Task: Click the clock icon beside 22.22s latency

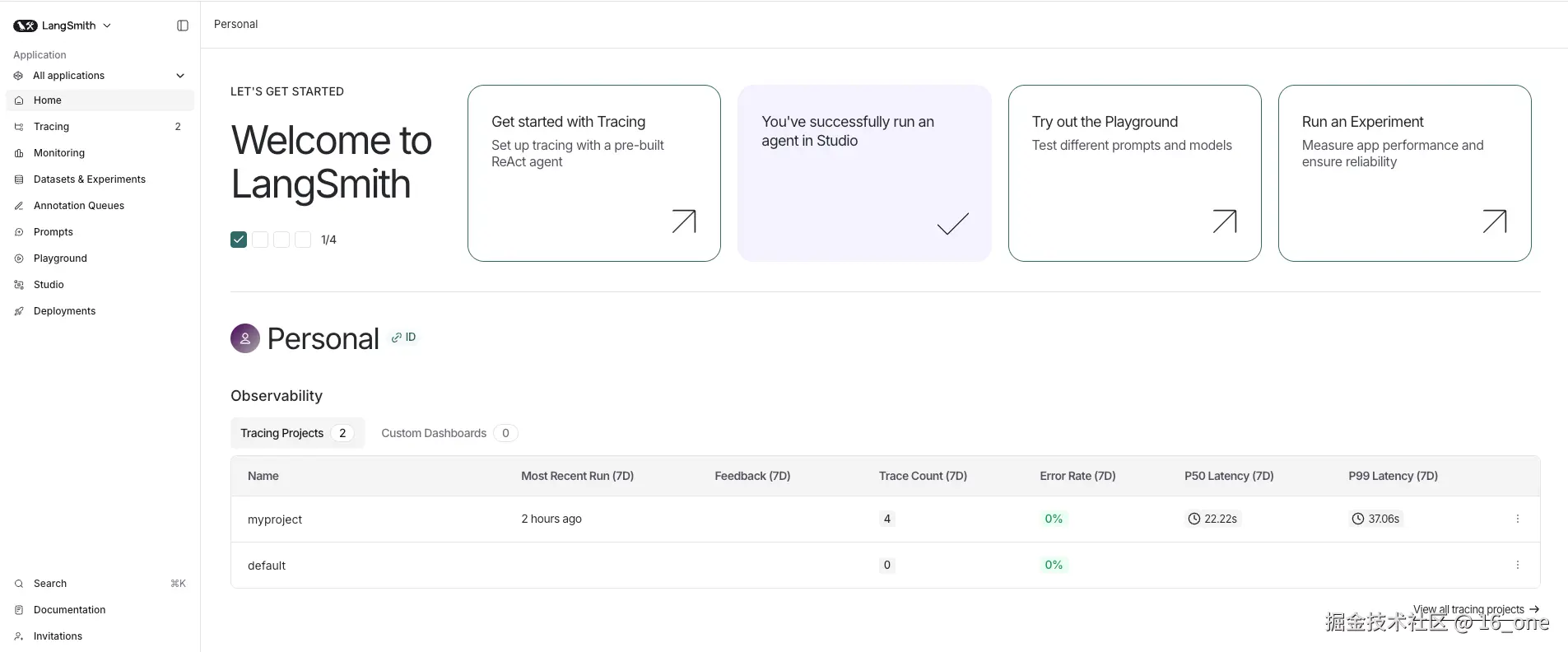Action: [1194, 519]
